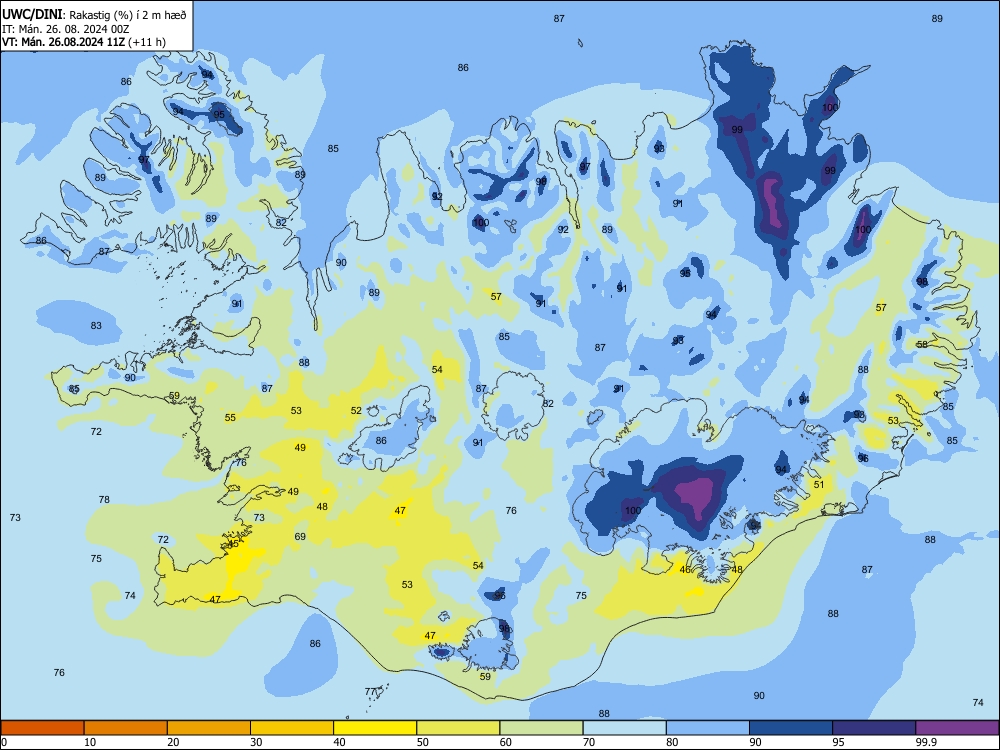Image resolution: width=1000 pixels, height=750 pixels.
Task: Click the 70–80 pale blue legend swatch
Action: tap(625, 728)
